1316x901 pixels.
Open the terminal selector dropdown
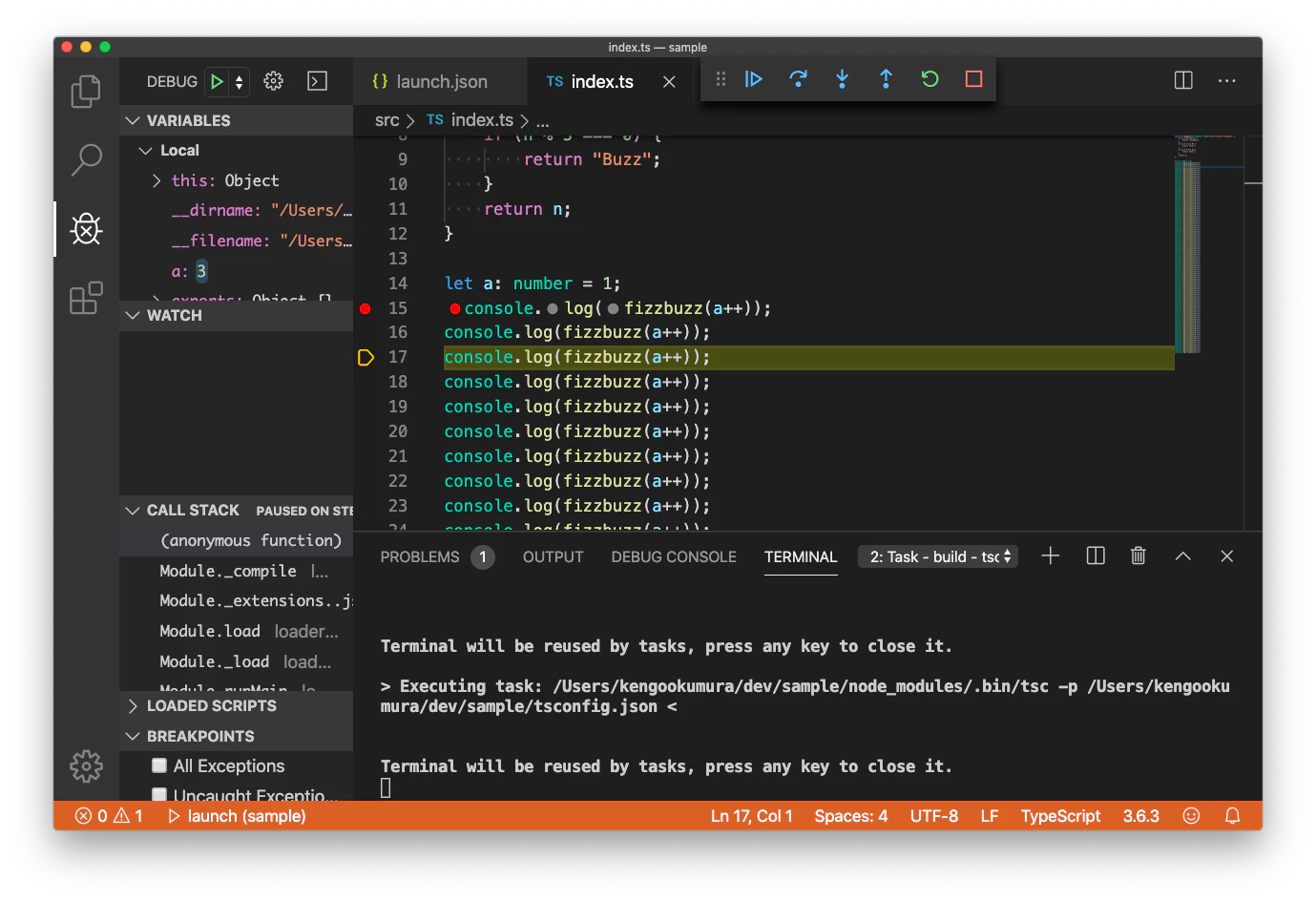pyautogui.click(x=937, y=555)
